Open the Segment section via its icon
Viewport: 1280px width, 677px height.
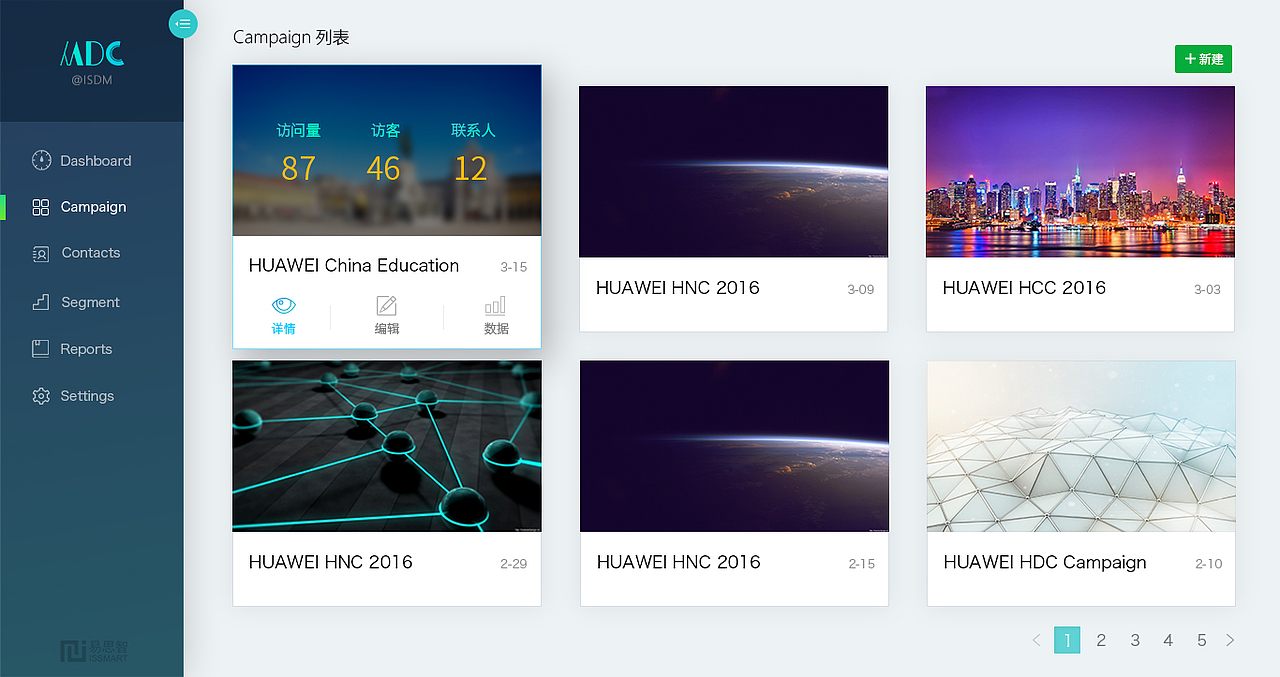pos(40,301)
